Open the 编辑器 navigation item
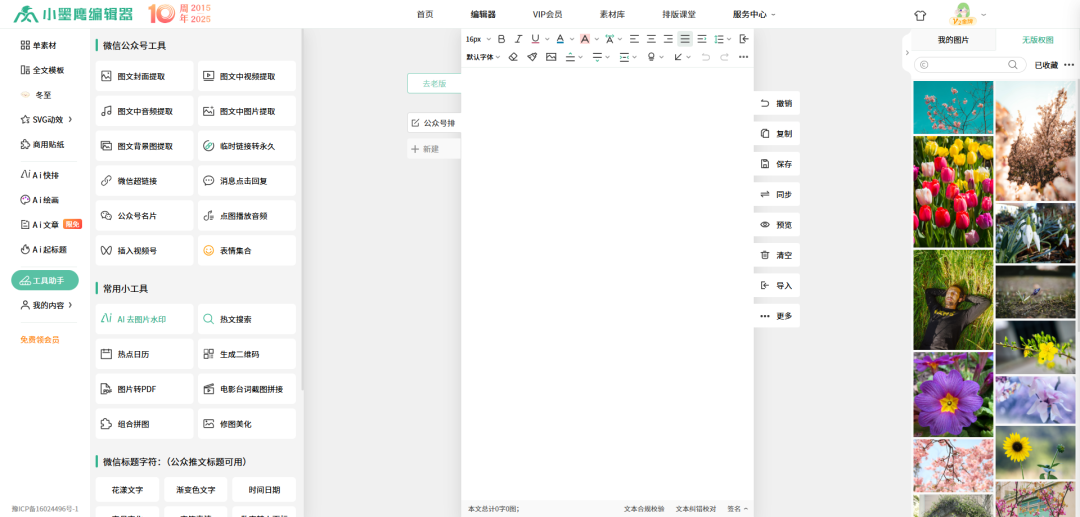Viewport: 1080px width, 517px height. (483, 14)
